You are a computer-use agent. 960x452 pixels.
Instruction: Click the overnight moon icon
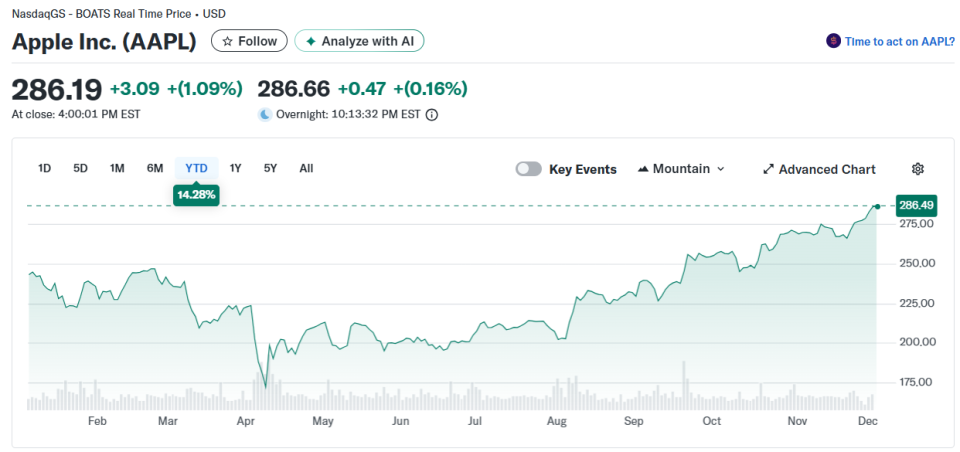(x=265, y=114)
